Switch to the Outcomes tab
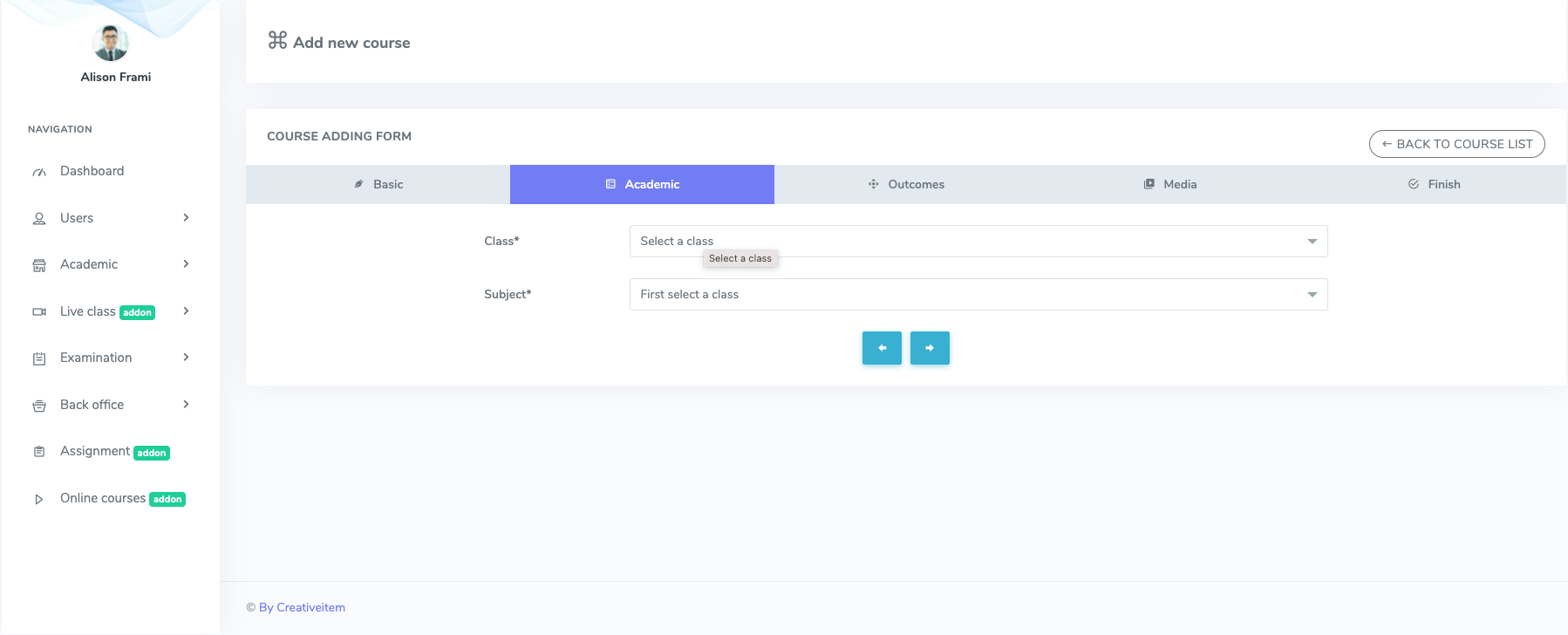Image resolution: width=1568 pixels, height=635 pixels. click(x=906, y=185)
